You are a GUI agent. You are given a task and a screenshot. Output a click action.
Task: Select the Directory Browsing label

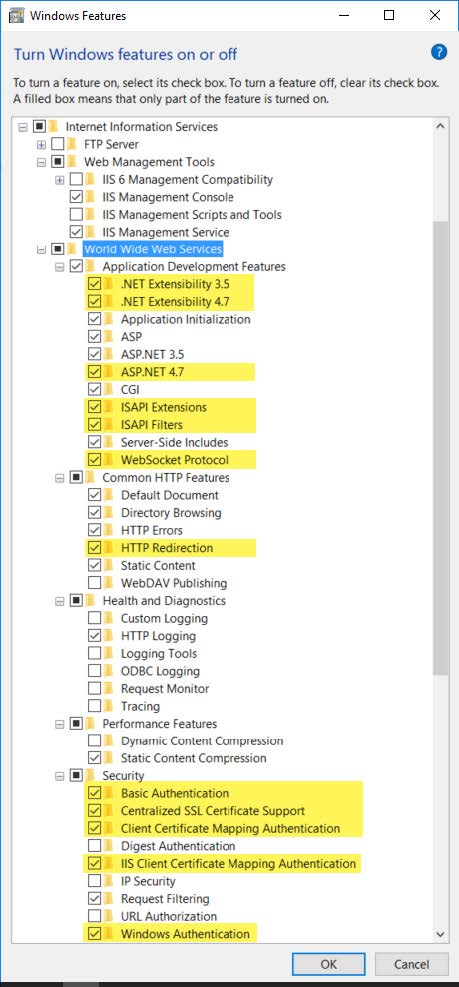[x=171, y=513]
